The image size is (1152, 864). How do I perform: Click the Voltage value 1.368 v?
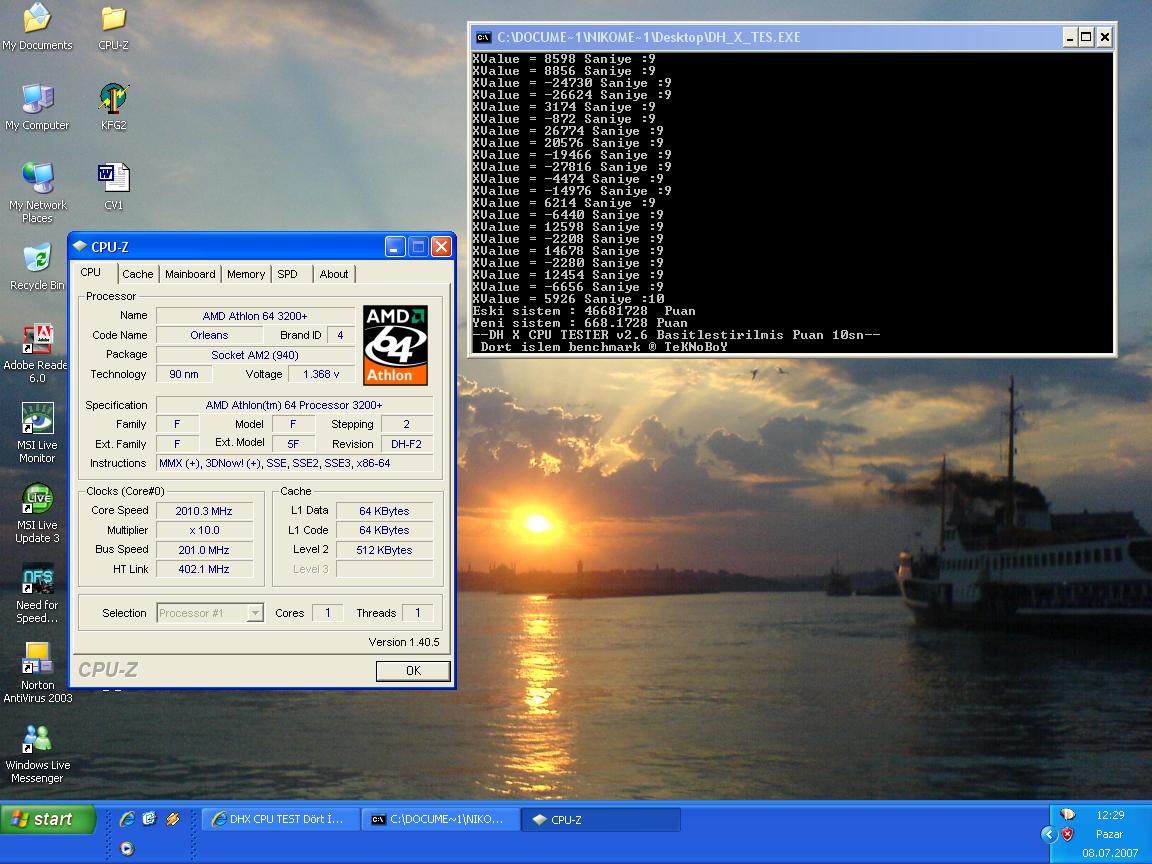[x=321, y=374]
